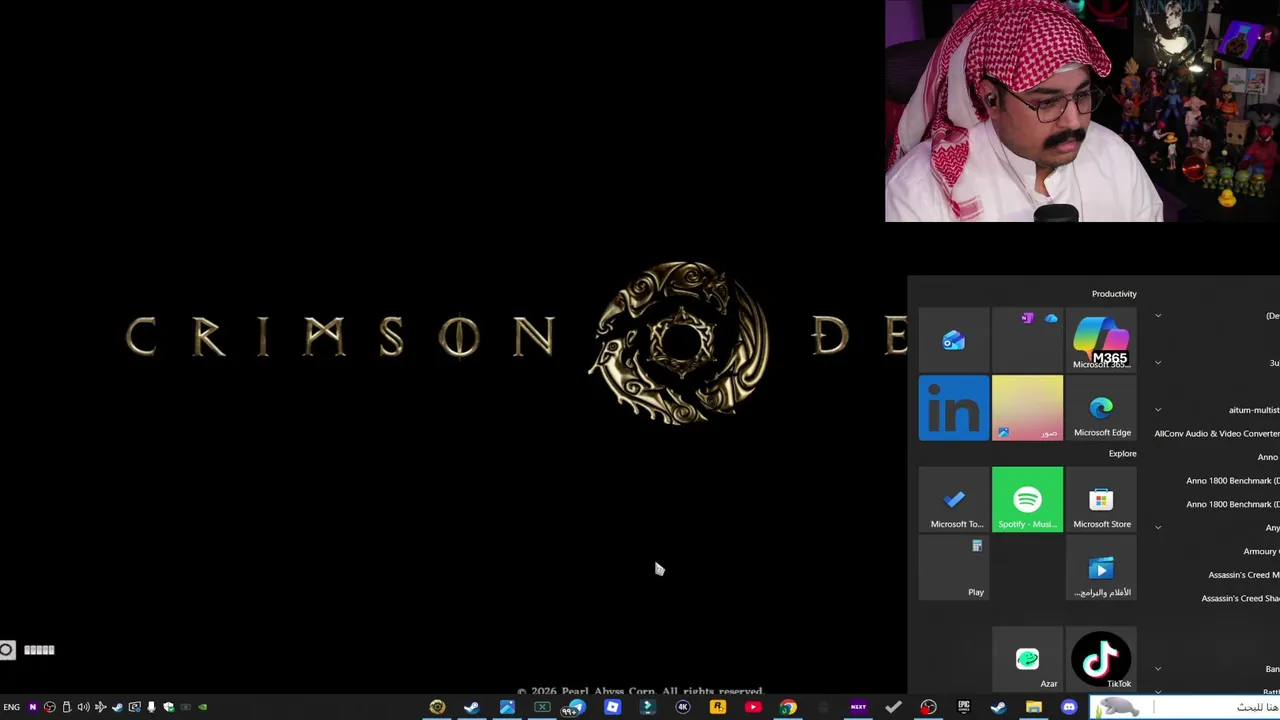Click the Productivity group header
Screen dimensions: 1280x720
click(x=1114, y=294)
